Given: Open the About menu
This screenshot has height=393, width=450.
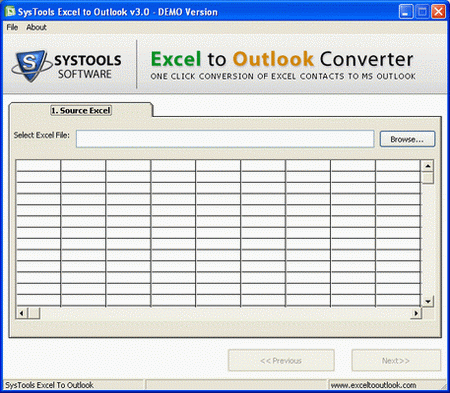Looking at the screenshot, I should 36,27.
